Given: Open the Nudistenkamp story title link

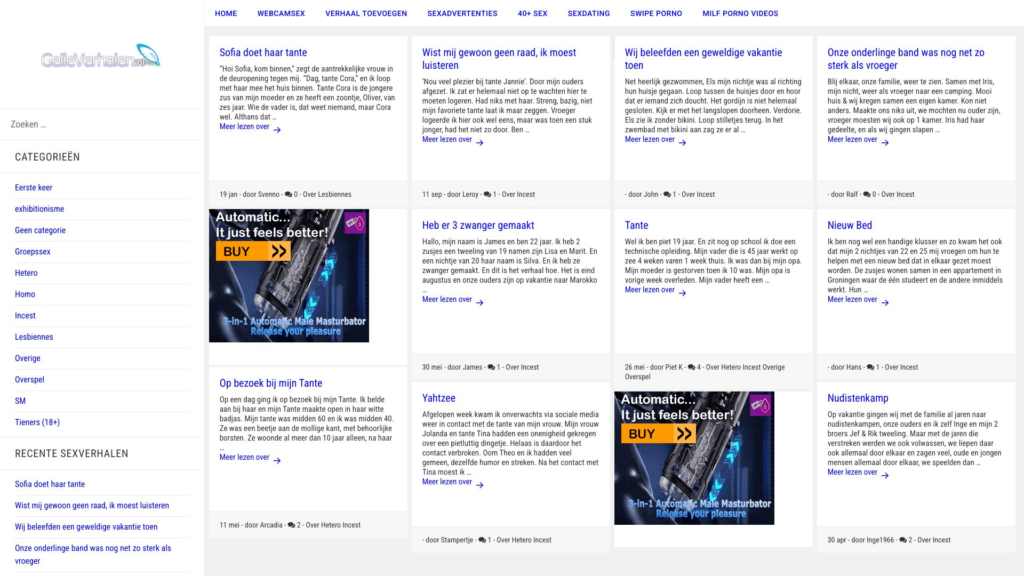Looking at the screenshot, I should coord(857,398).
